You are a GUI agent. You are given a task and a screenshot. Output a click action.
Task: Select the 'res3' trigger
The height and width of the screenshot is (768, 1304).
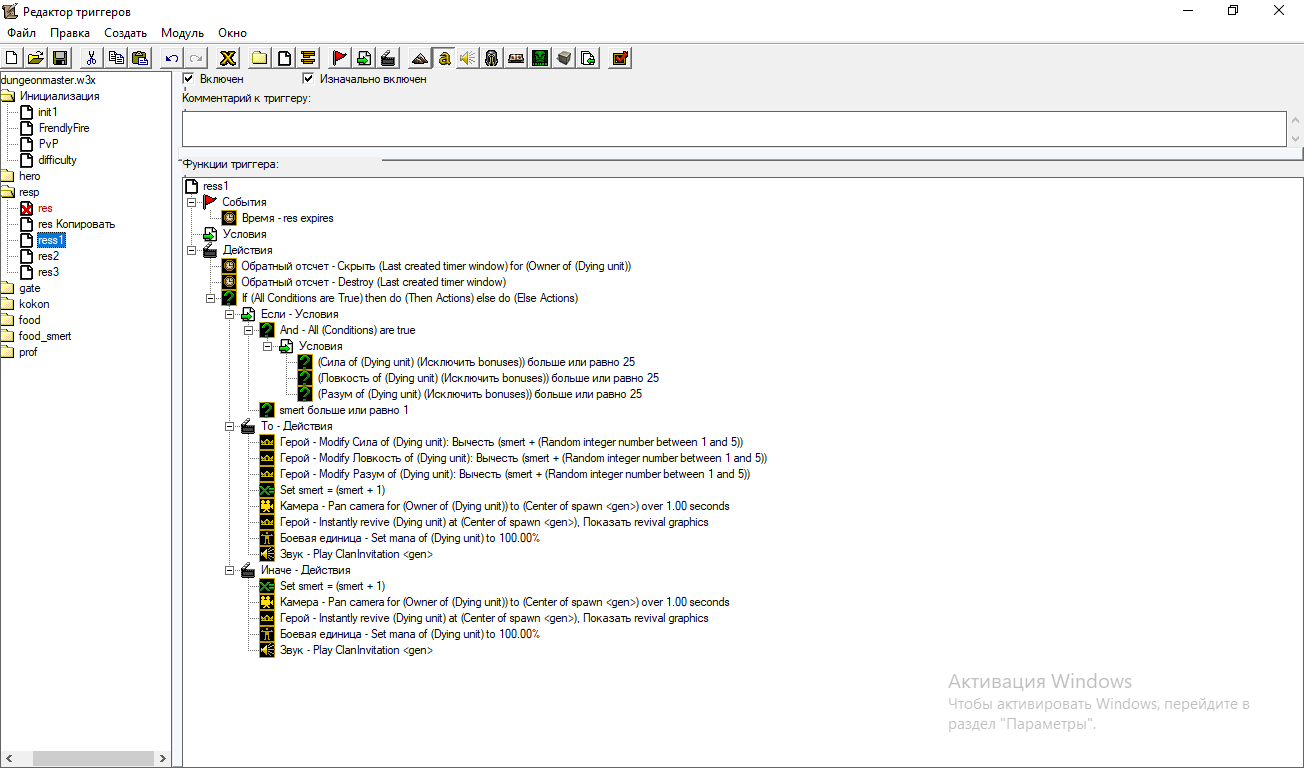(x=48, y=272)
